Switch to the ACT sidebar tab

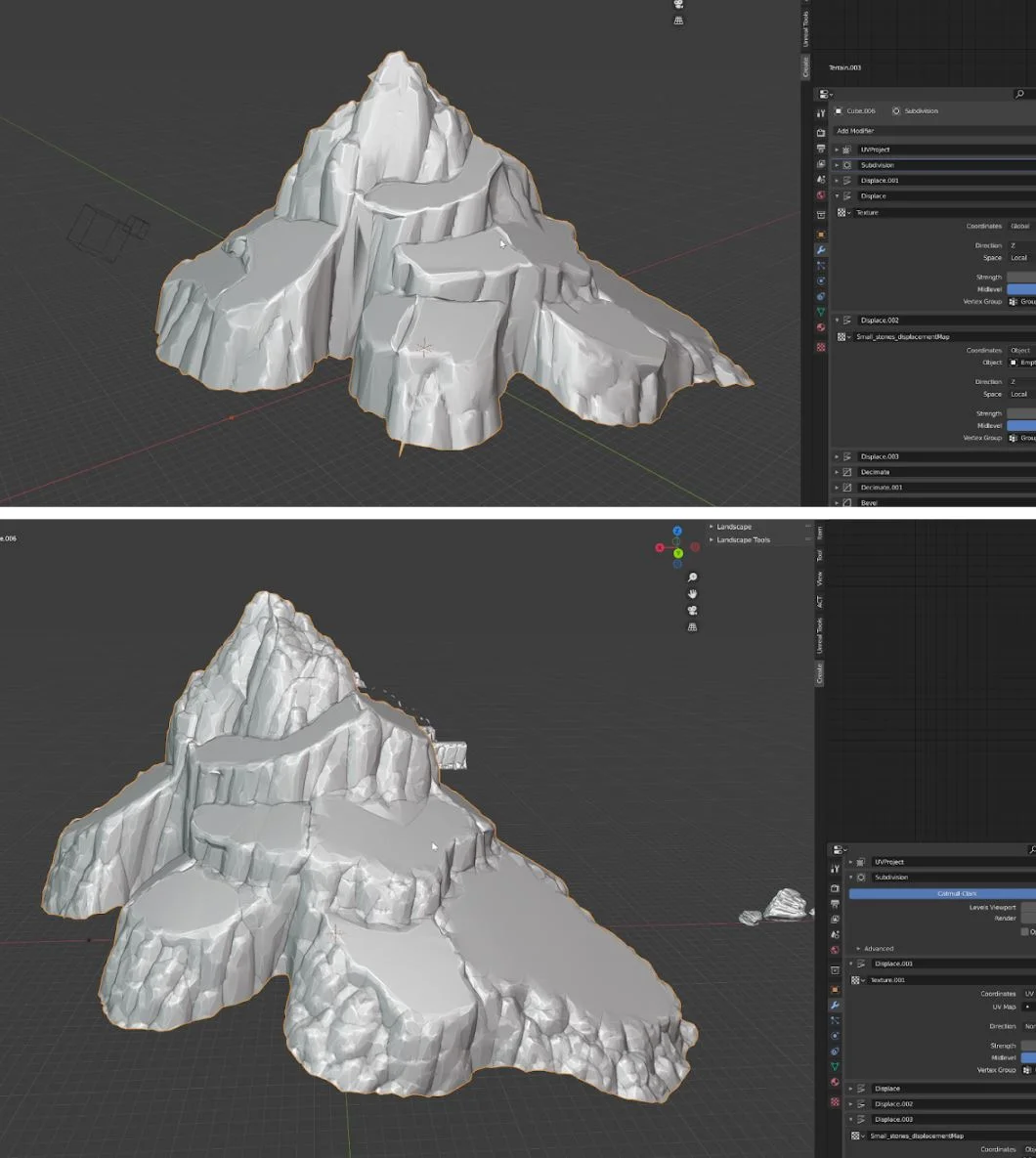click(x=820, y=600)
